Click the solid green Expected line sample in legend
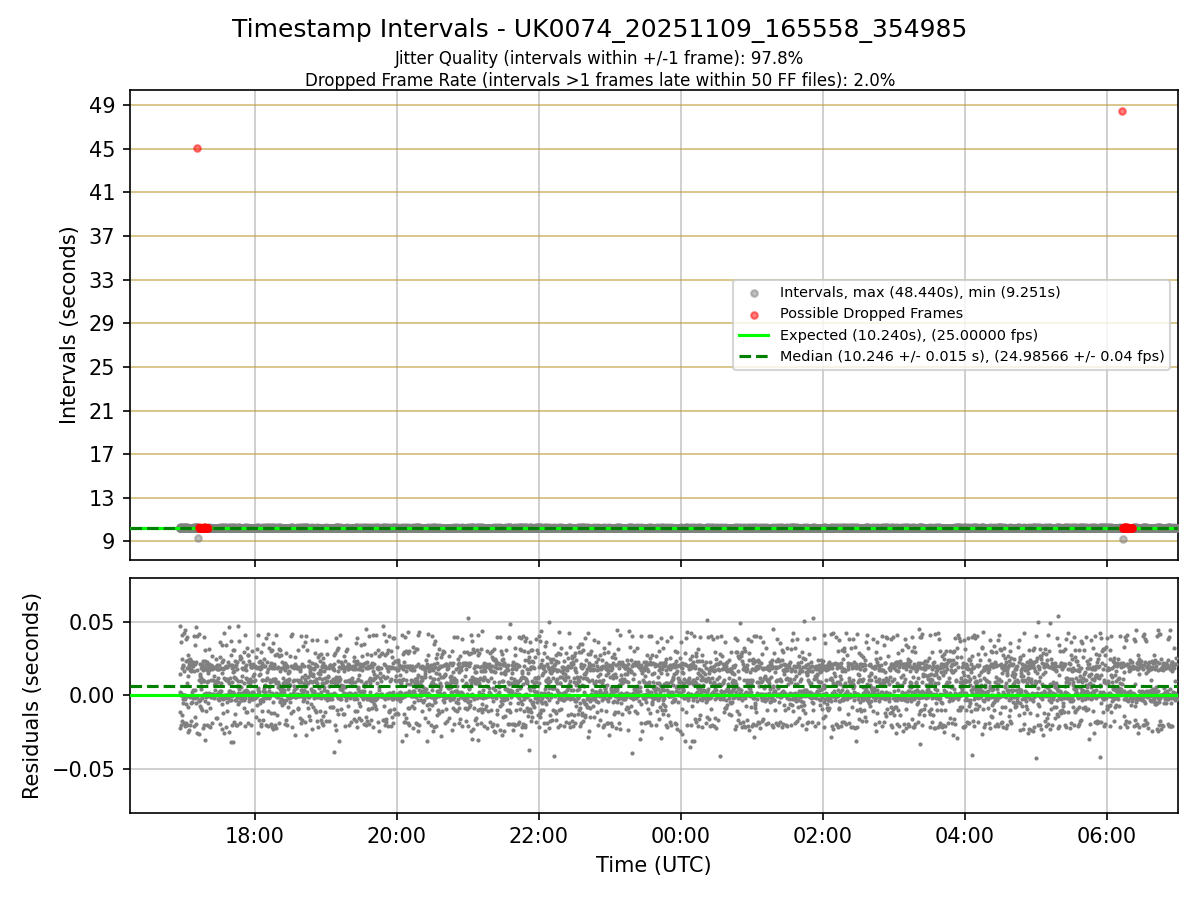This screenshot has height=900, width=1200. pos(755,335)
